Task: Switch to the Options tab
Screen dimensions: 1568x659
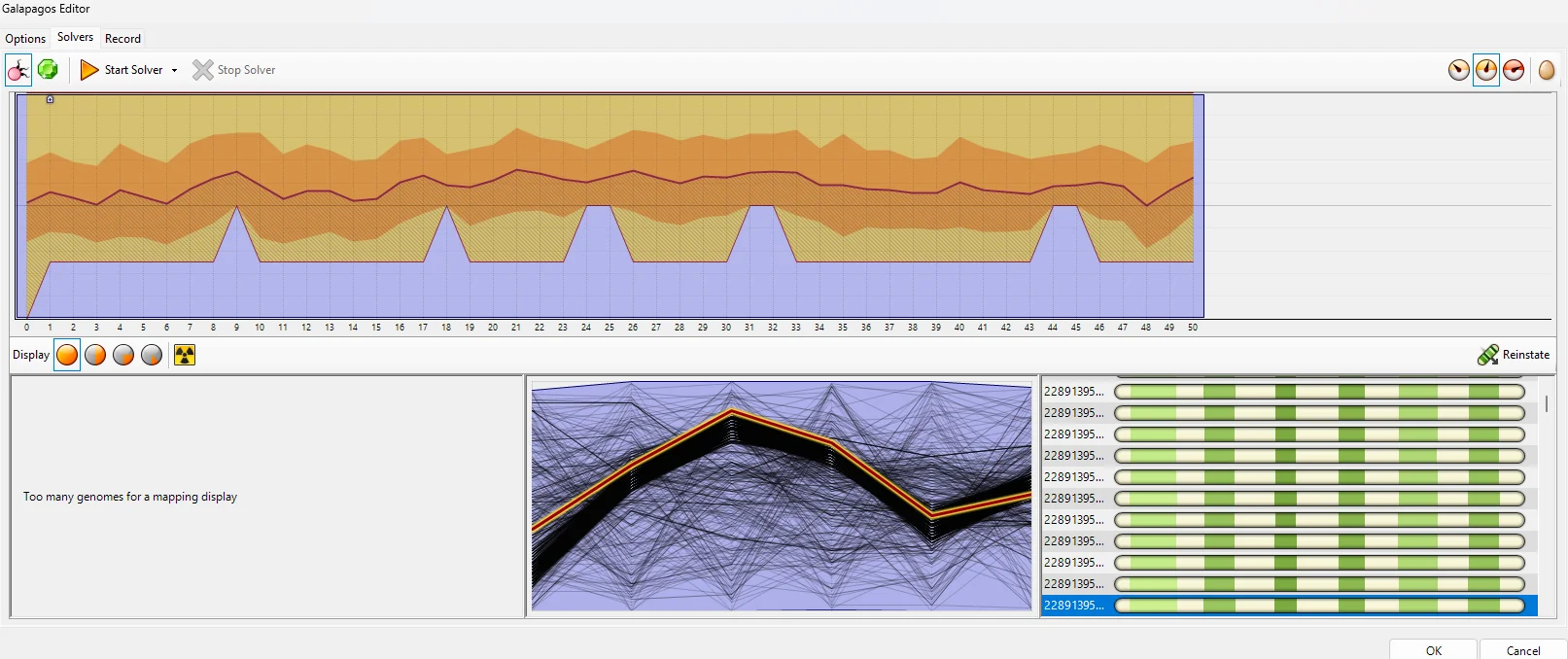Action: point(25,39)
